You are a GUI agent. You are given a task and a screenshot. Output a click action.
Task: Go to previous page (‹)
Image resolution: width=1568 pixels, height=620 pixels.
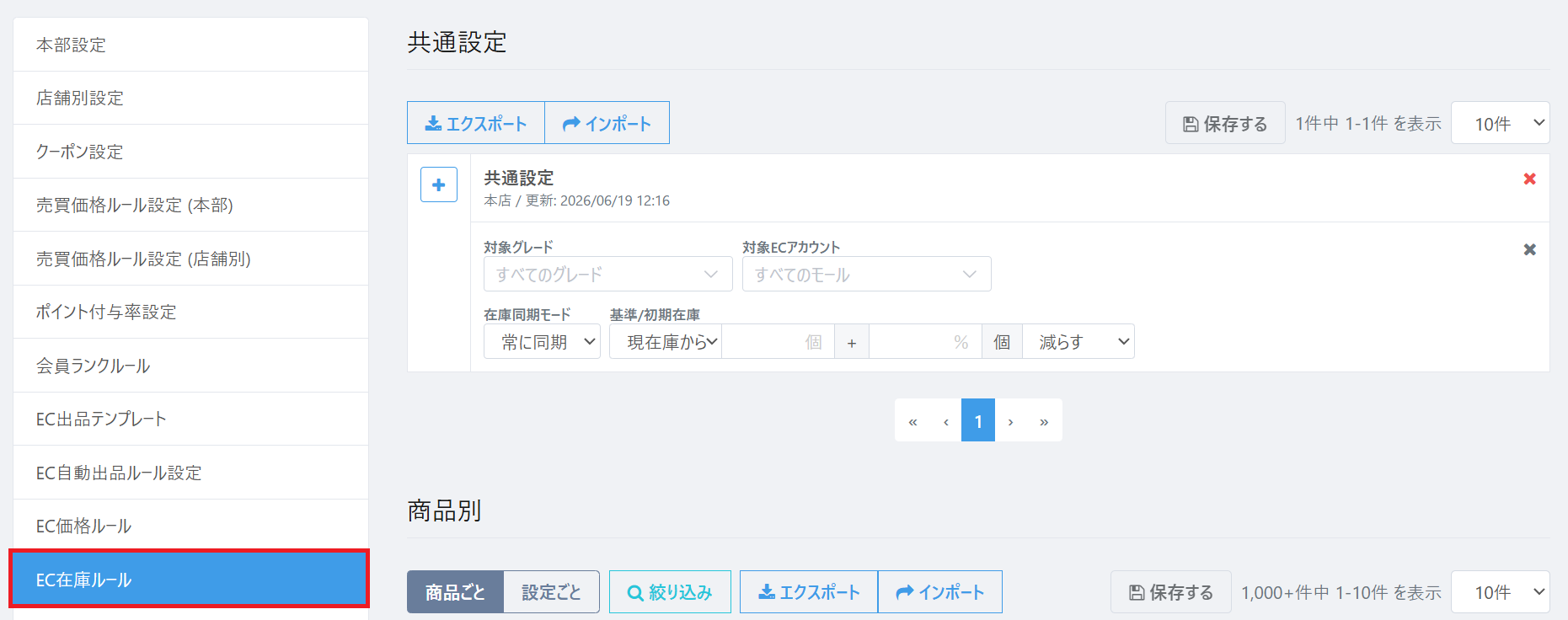(x=946, y=420)
